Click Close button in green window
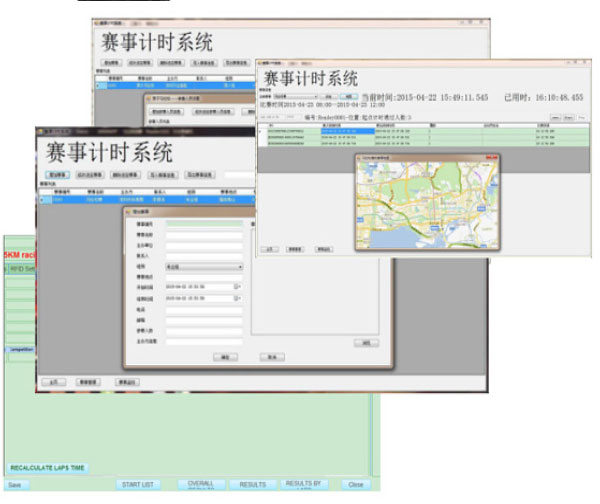 coord(356,485)
